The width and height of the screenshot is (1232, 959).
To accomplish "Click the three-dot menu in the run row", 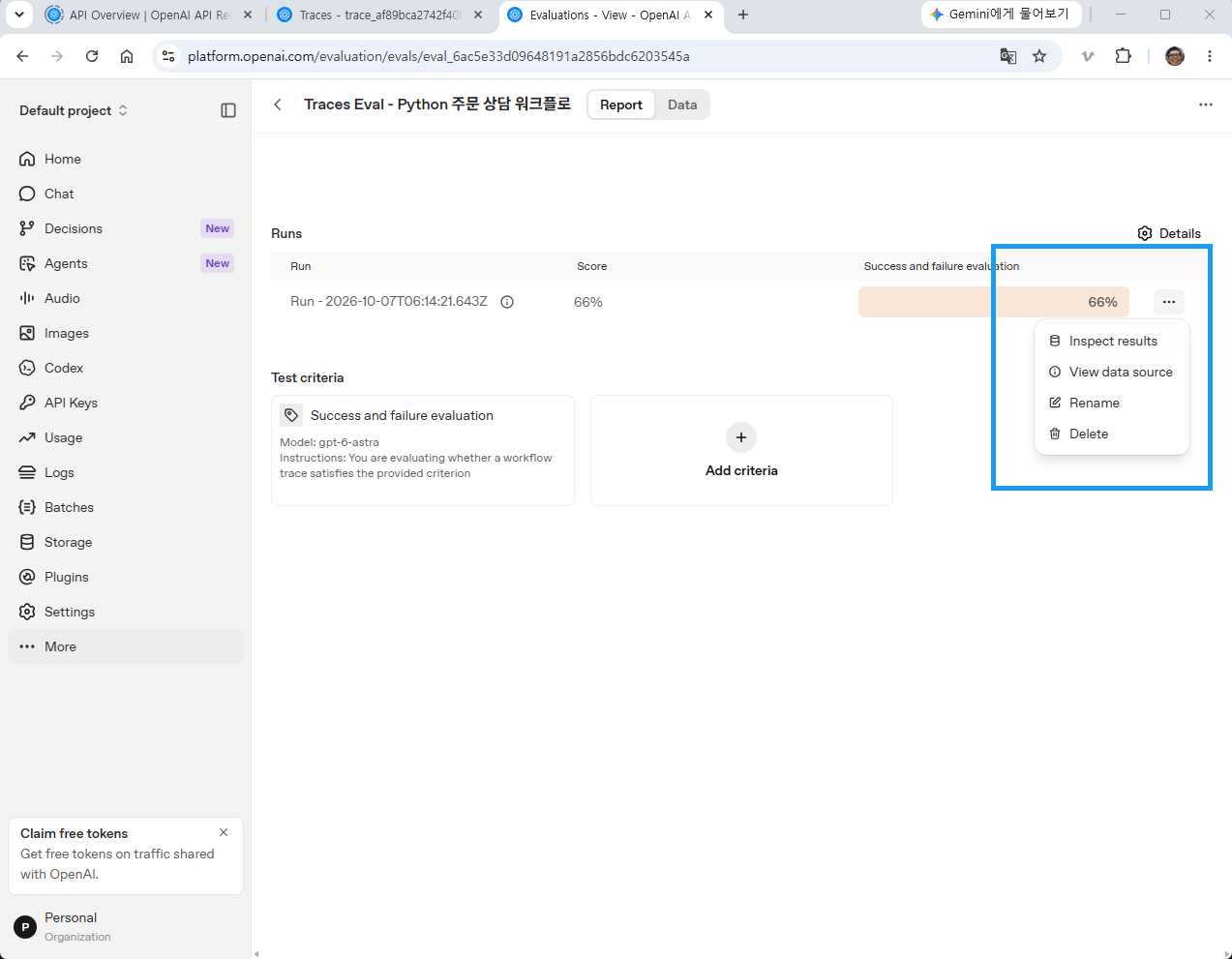I will pyautogui.click(x=1169, y=302).
